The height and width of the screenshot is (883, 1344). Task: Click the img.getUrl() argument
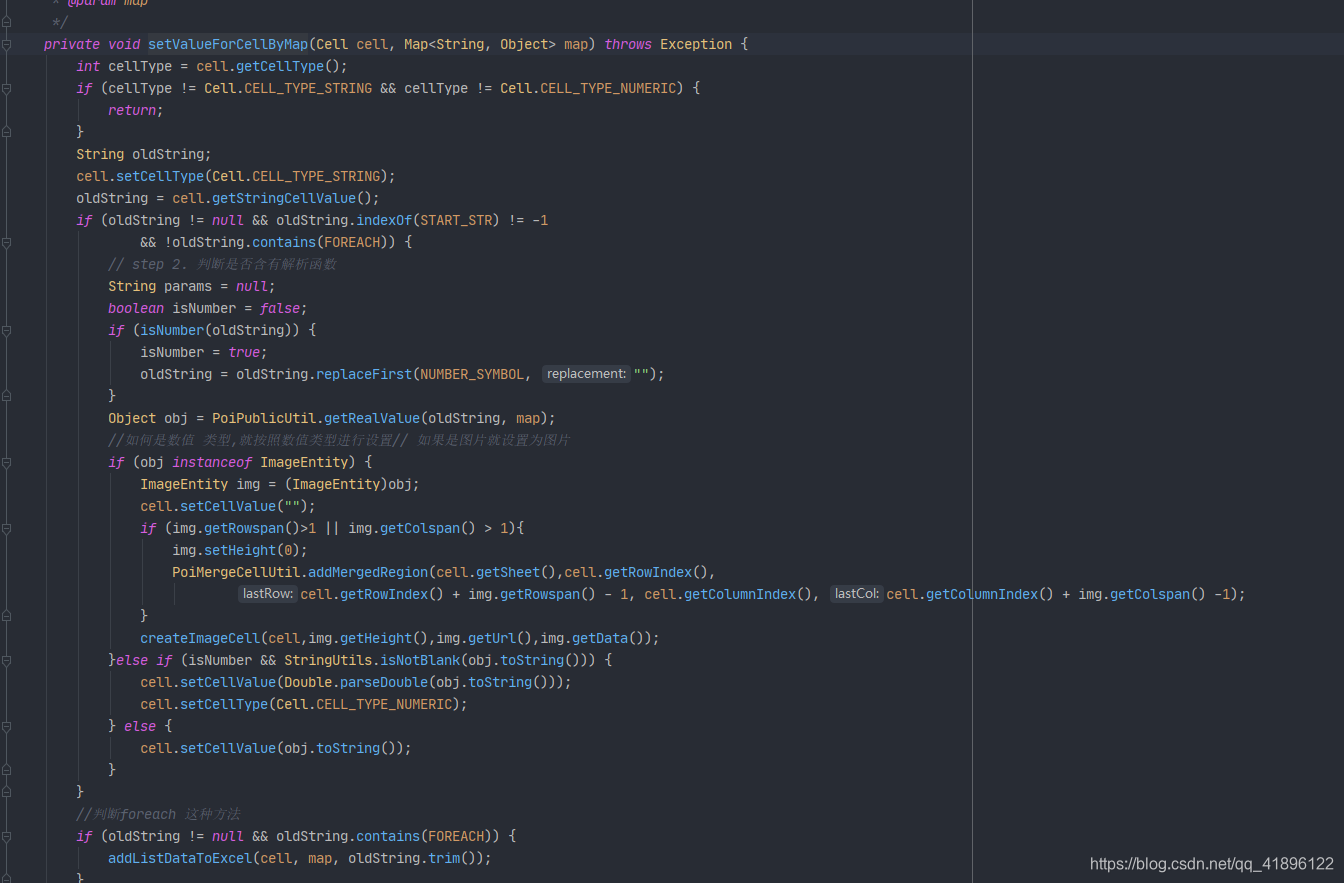click(x=484, y=638)
